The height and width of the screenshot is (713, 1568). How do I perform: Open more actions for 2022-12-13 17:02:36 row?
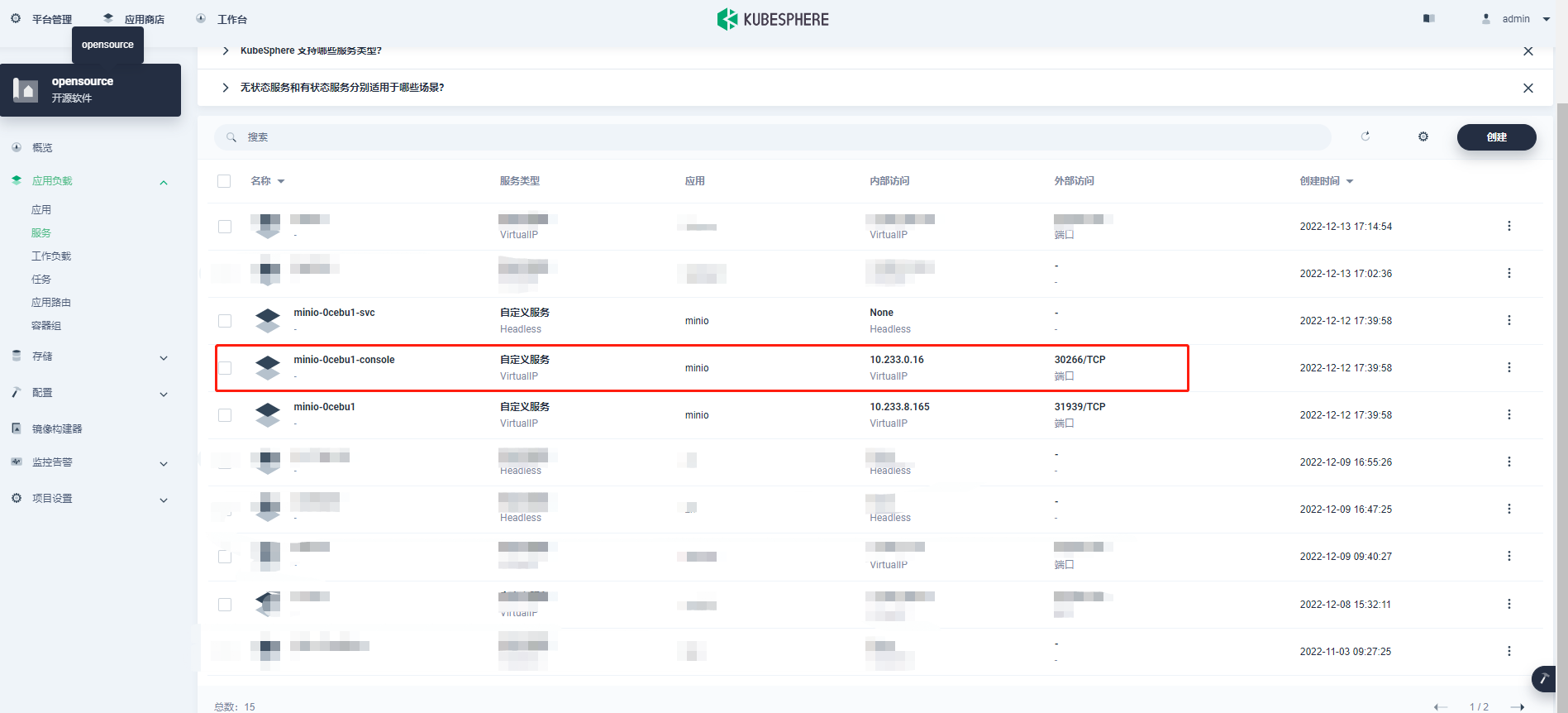pos(1509,273)
